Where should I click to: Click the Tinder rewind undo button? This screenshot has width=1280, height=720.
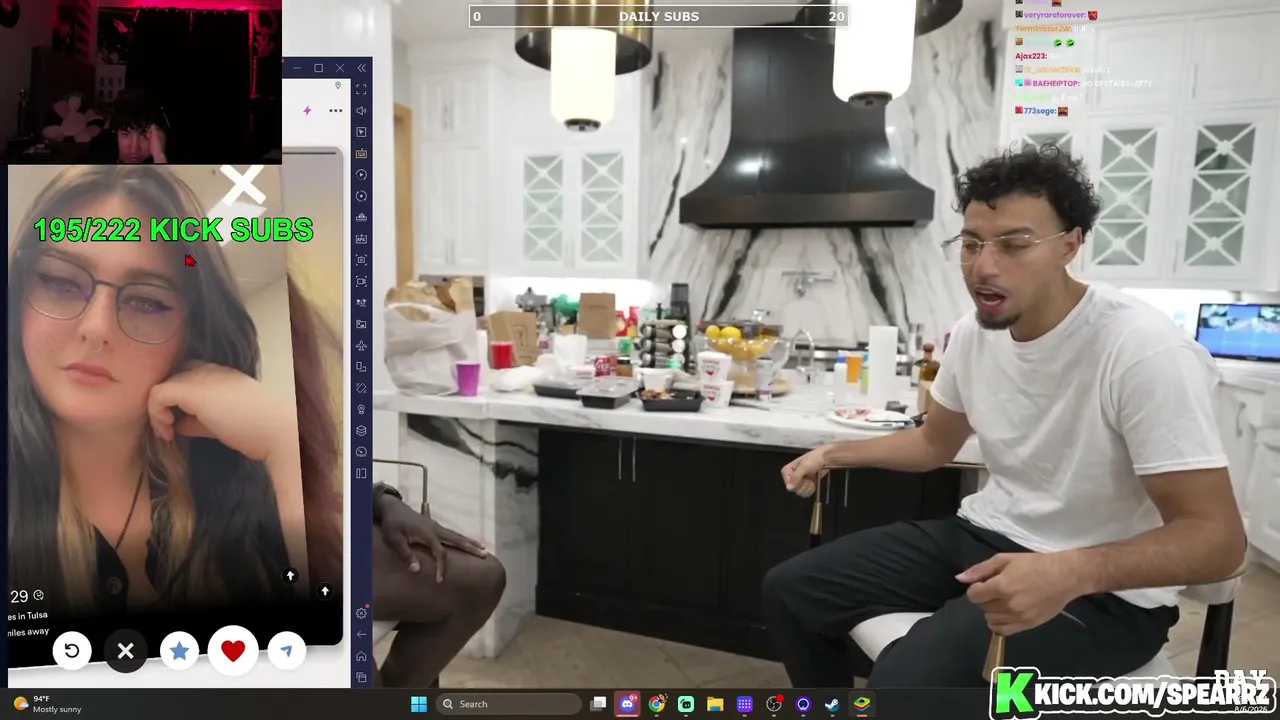pyautogui.click(x=72, y=651)
